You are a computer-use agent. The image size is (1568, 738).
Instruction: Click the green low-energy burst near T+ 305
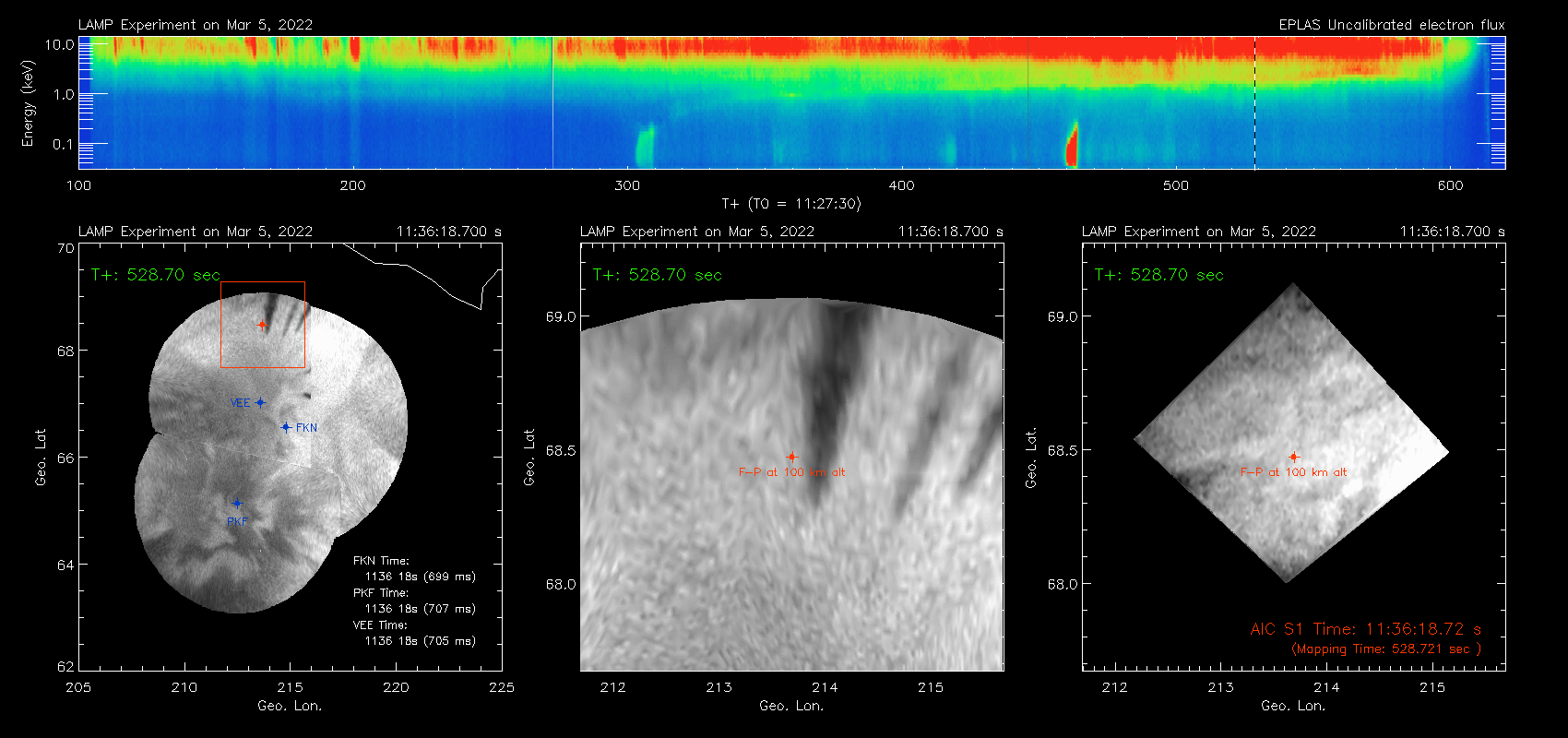(645, 146)
